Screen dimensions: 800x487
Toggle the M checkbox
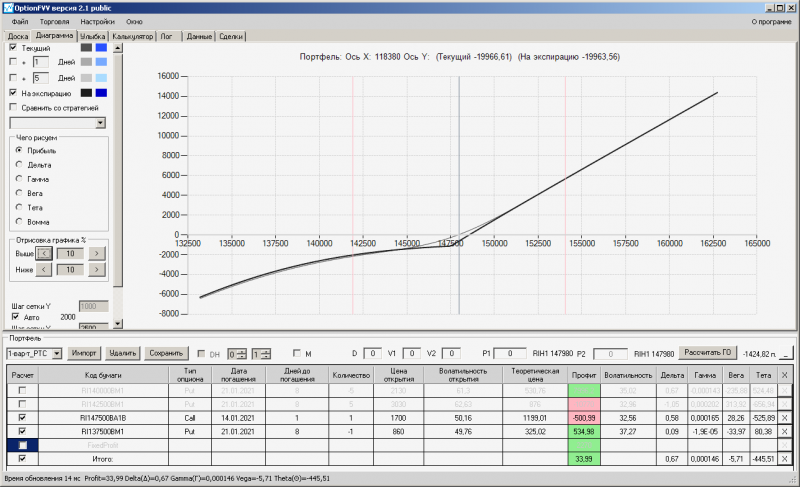pos(297,353)
